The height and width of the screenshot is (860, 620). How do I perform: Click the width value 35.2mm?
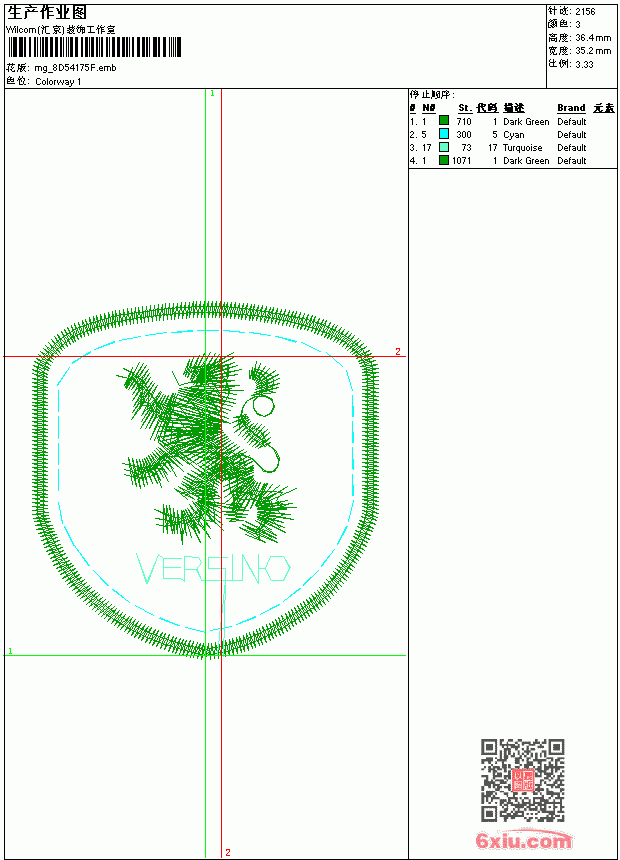(x=593, y=51)
